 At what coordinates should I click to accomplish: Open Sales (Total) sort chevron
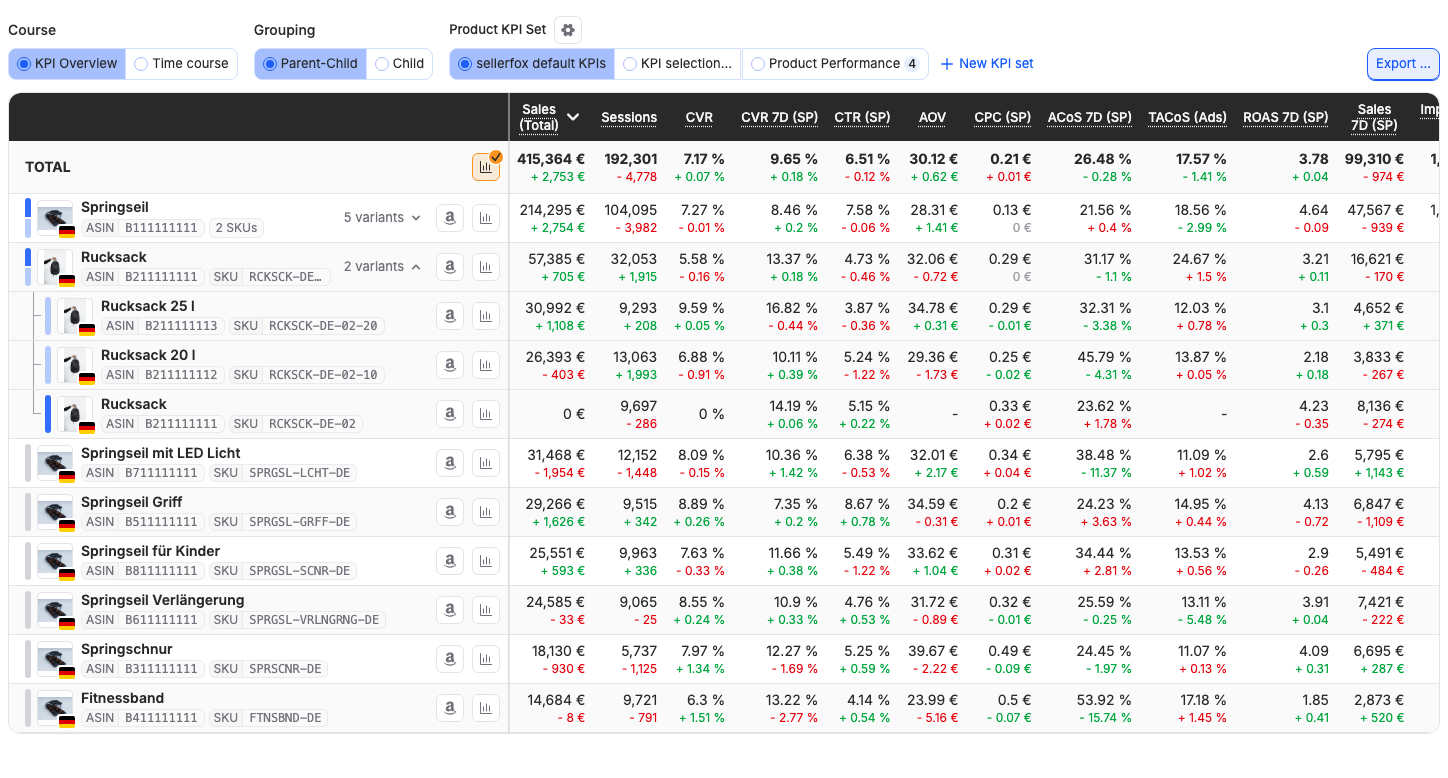click(573, 117)
